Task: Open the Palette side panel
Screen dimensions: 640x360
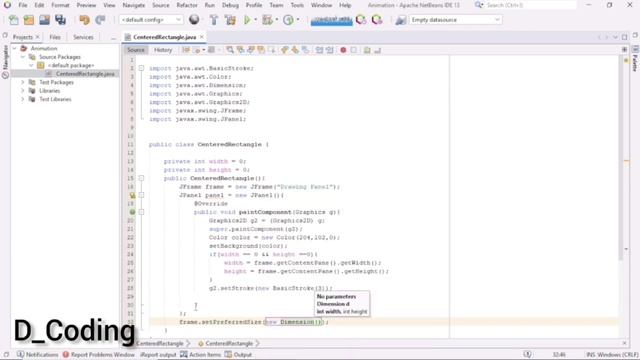Action: point(635,59)
